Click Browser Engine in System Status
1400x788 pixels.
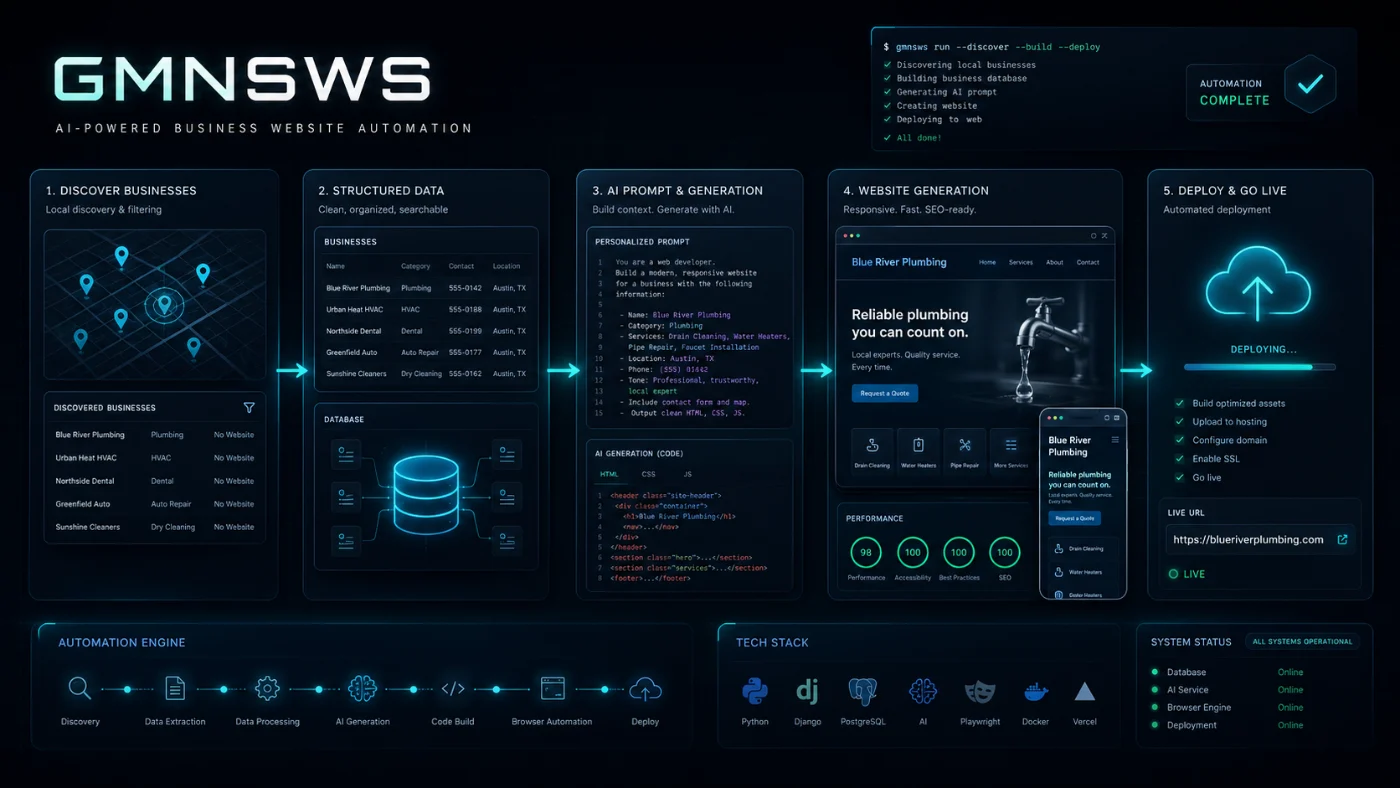click(1198, 707)
